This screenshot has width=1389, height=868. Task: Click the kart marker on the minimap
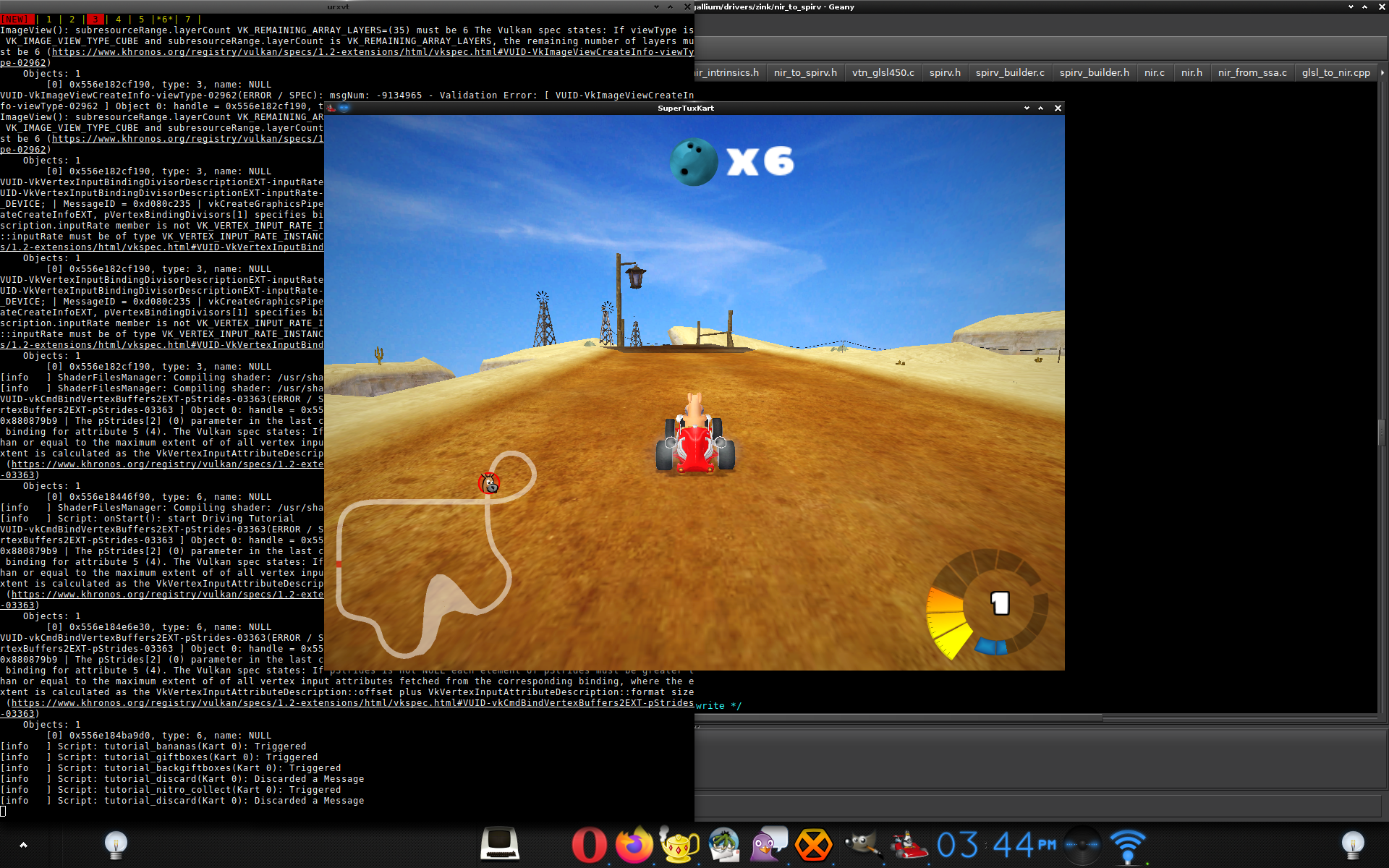coord(490,483)
